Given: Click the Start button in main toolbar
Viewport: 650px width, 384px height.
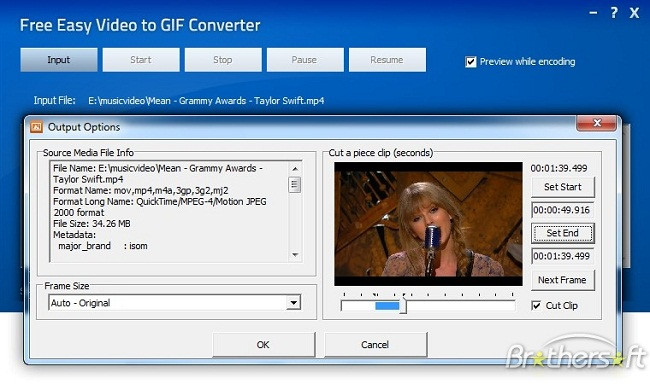Looking at the screenshot, I should [141, 60].
